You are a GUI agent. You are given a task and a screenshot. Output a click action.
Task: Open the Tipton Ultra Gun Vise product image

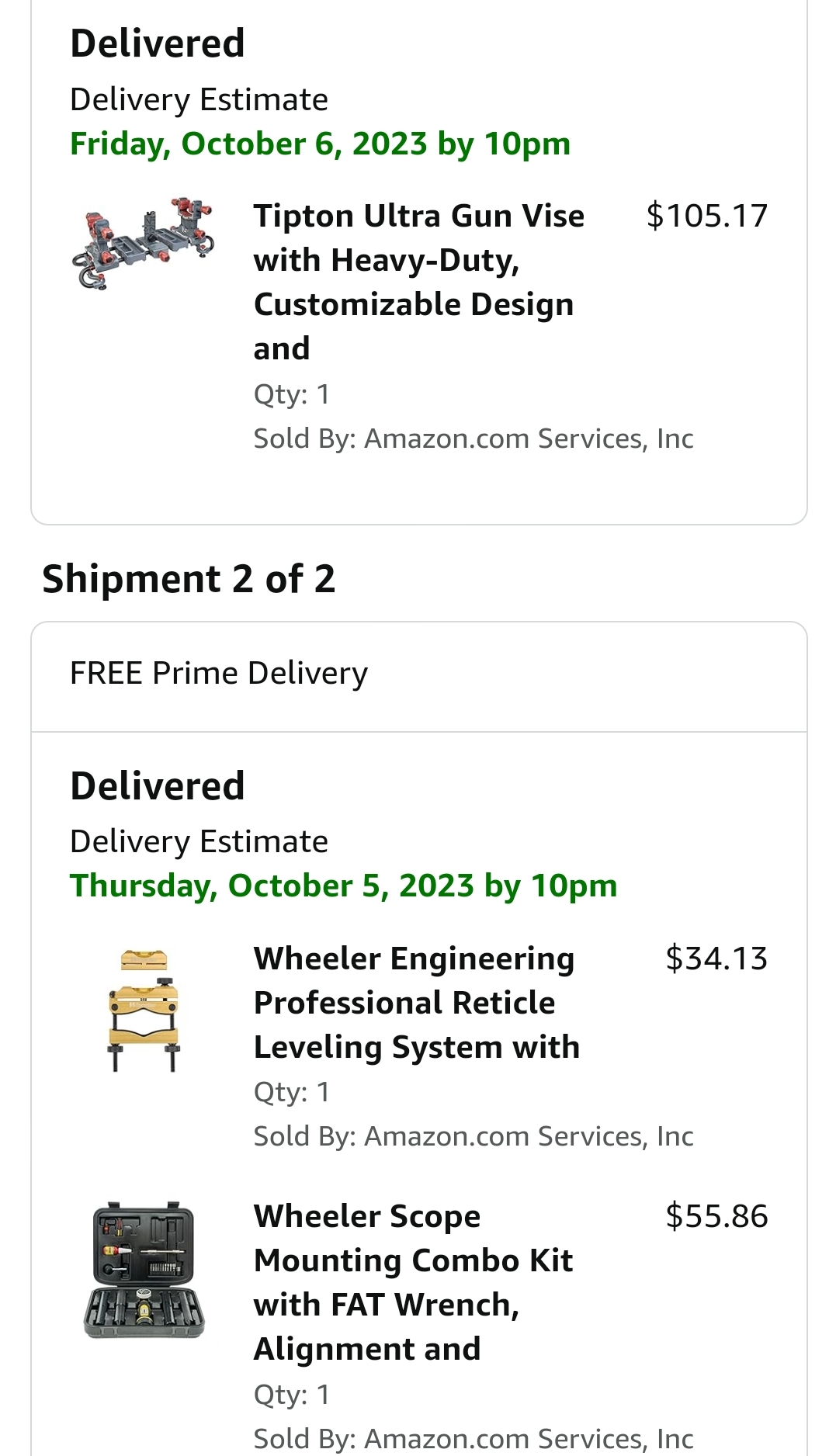(x=143, y=242)
